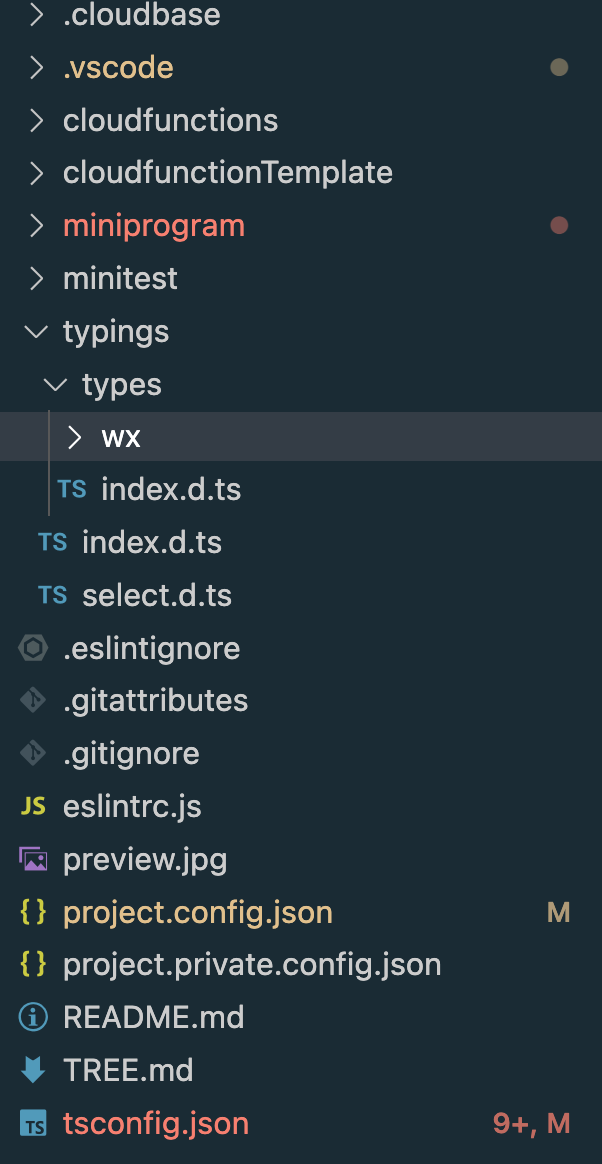The height and width of the screenshot is (1164, 602).
Task: Click the TS icon beside tsconfig.json
Action: click(33, 1124)
